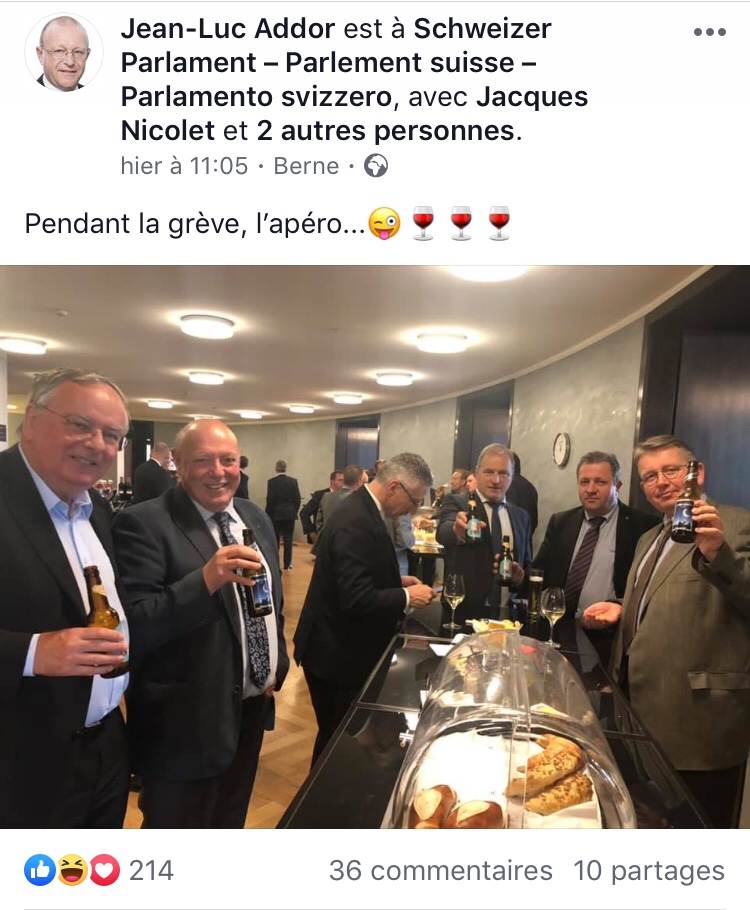Click the first wine glass emoji
The height and width of the screenshot is (910, 750).
(423, 223)
